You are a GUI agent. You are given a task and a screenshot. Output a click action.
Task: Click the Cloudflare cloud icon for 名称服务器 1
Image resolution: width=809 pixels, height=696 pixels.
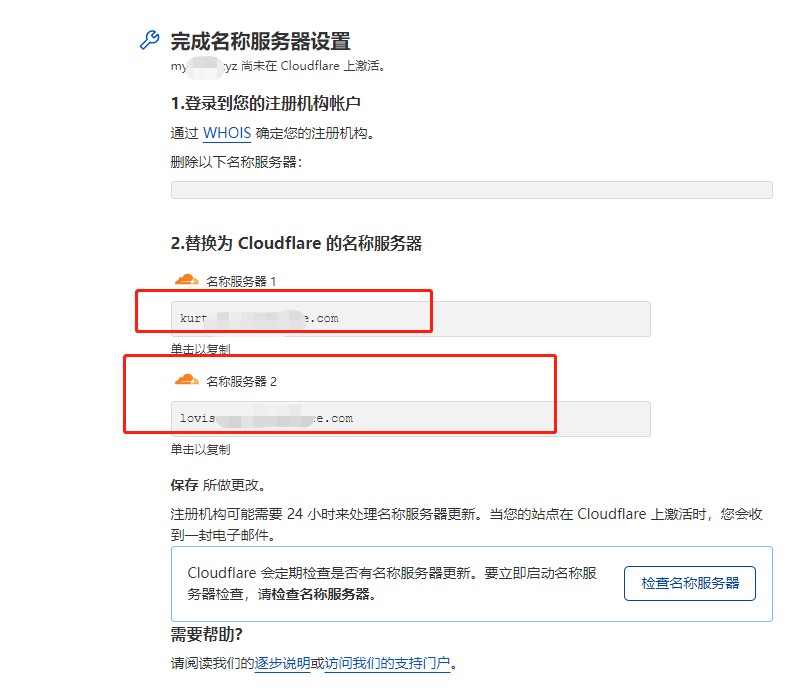[186, 280]
